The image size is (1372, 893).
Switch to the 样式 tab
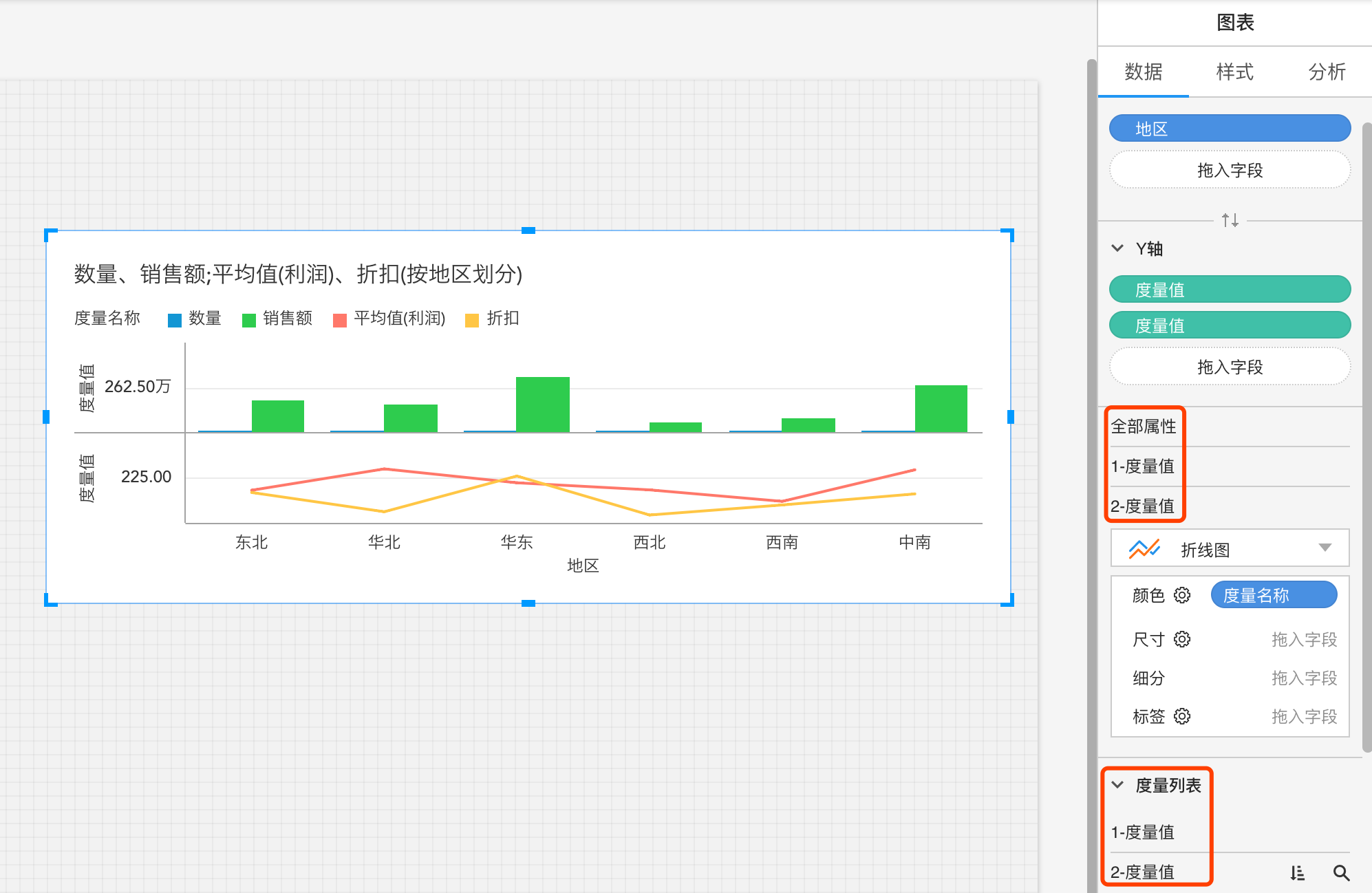1234,72
